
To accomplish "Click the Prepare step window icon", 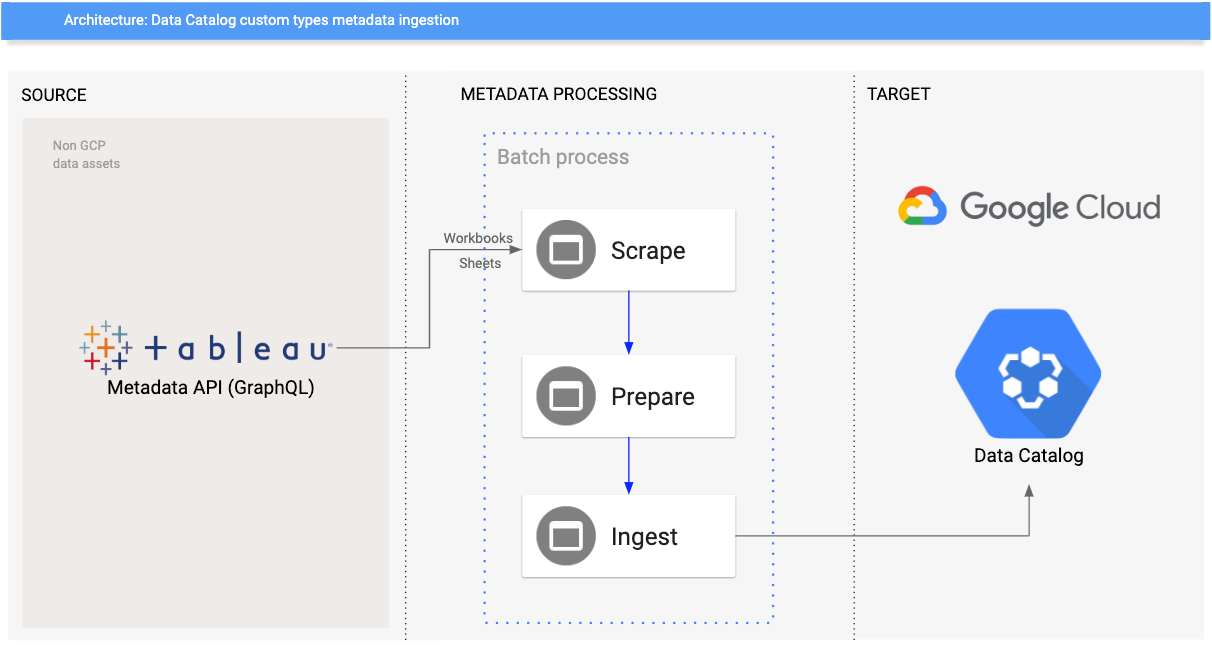I will click(566, 396).
